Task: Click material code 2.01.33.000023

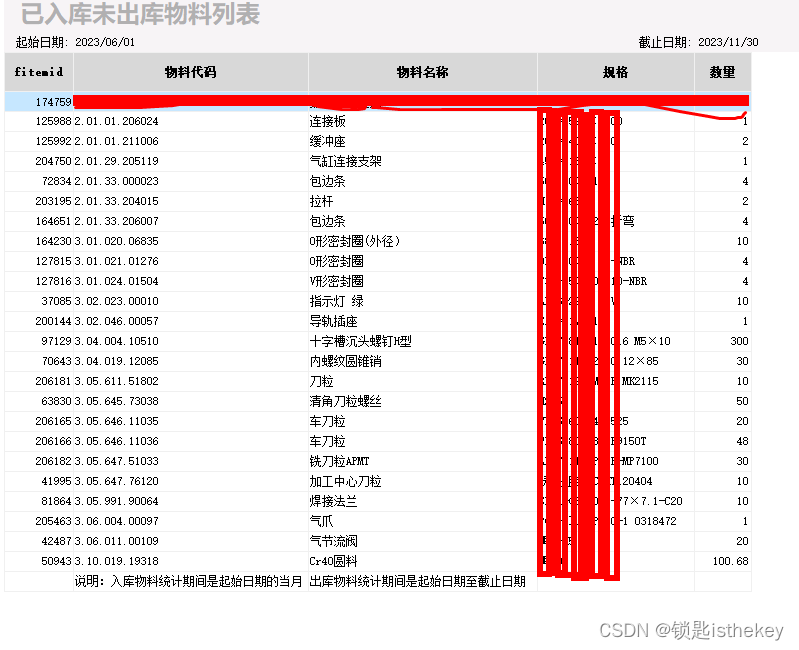Action: coord(116,181)
